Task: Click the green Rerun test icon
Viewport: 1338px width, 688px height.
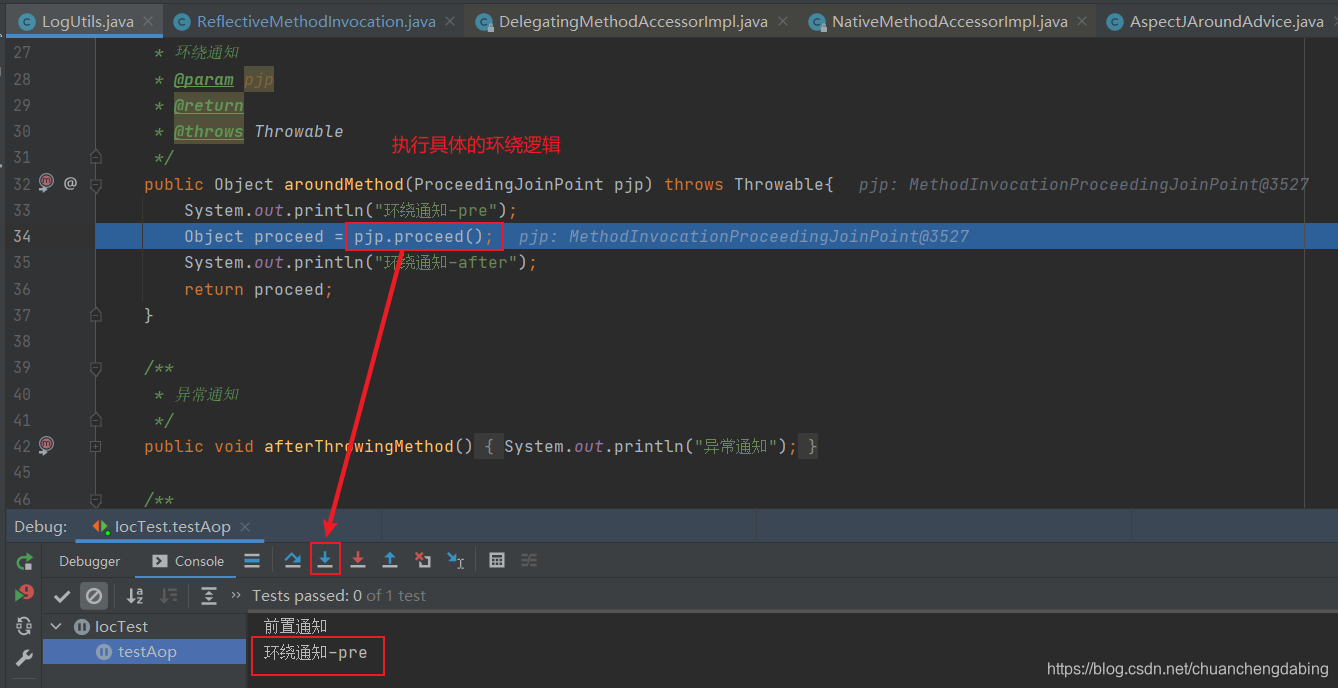Action: [x=24, y=561]
